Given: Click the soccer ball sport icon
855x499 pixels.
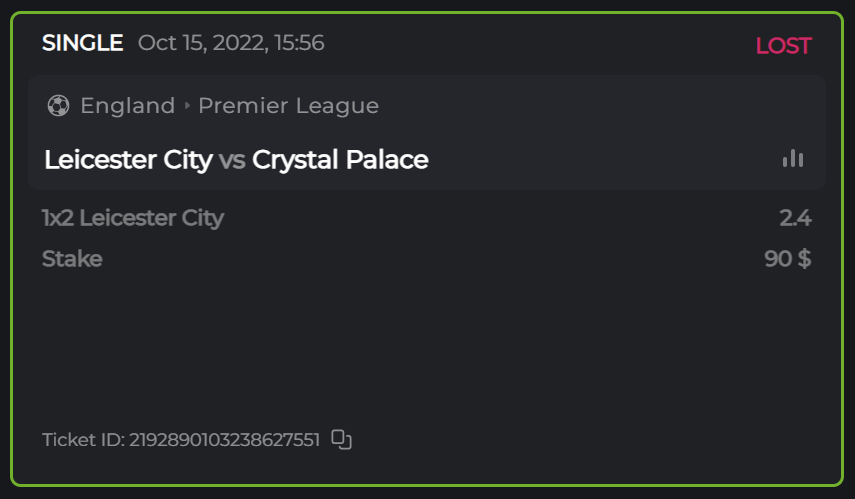Looking at the screenshot, I should 58,105.
